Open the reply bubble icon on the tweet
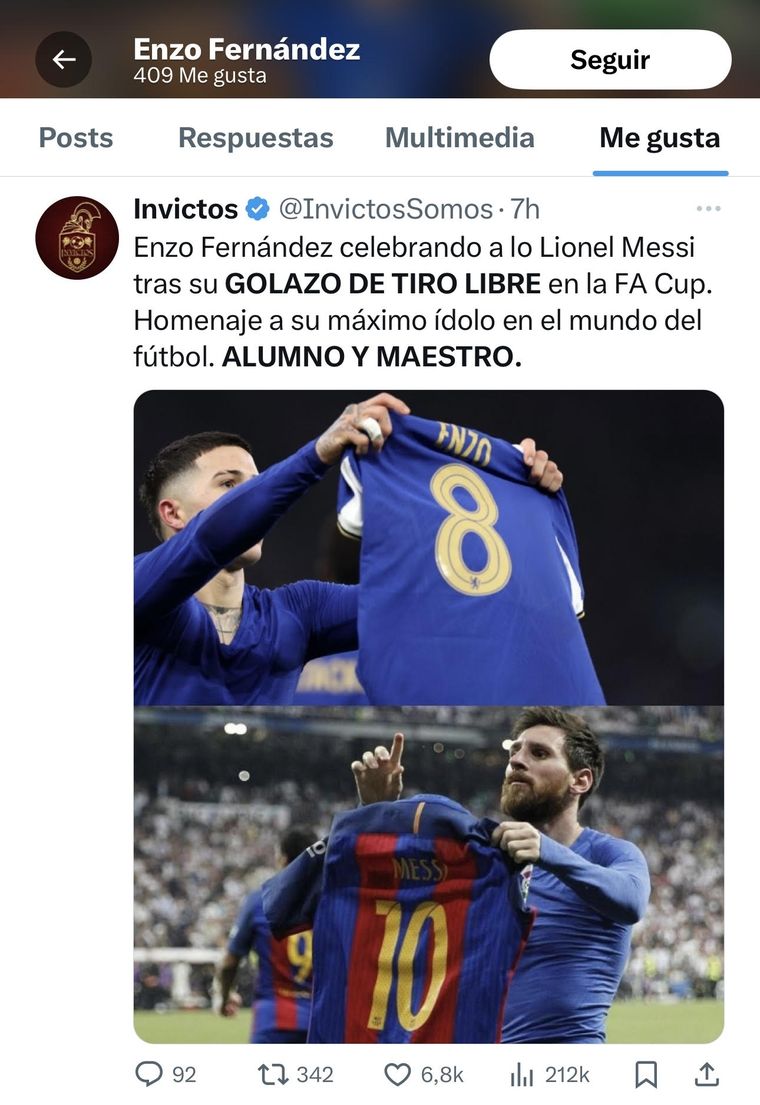Image resolution: width=760 pixels, height=1105 pixels. (148, 1074)
